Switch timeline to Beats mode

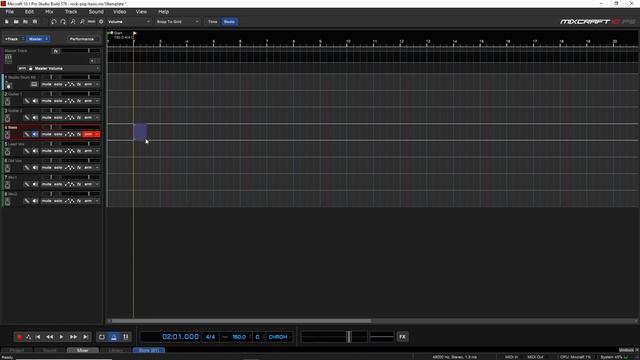click(x=229, y=22)
